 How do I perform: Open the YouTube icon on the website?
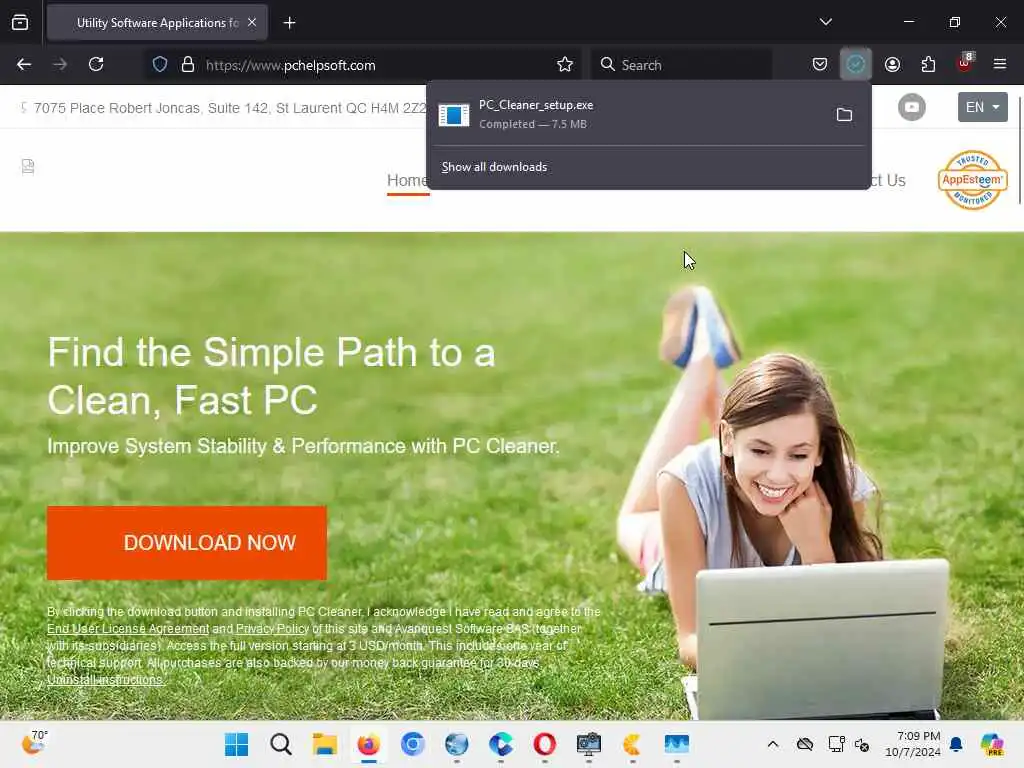pyautogui.click(x=912, y=107)
